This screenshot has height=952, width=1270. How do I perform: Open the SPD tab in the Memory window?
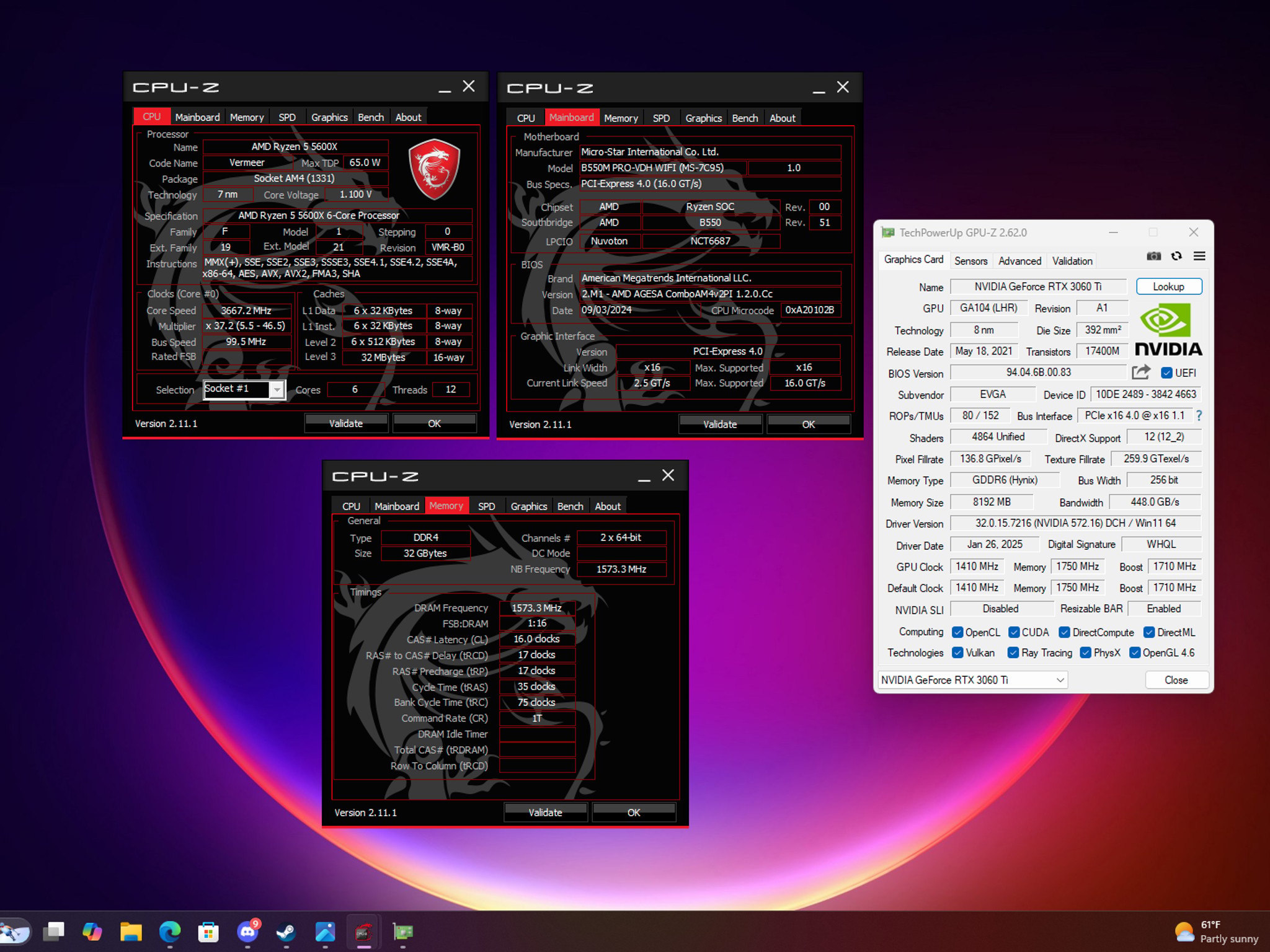click(x=487, y=506)
